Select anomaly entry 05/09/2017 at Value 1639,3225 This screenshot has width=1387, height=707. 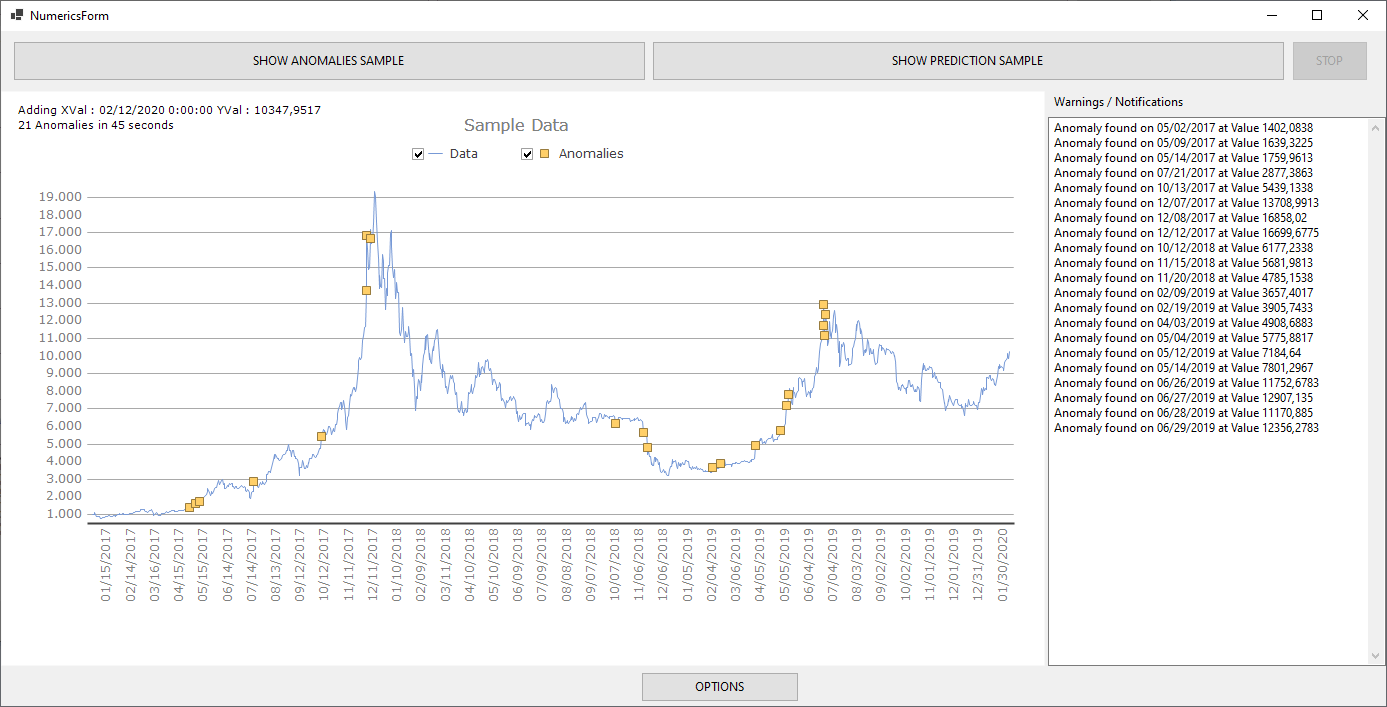coord(1183,143)
